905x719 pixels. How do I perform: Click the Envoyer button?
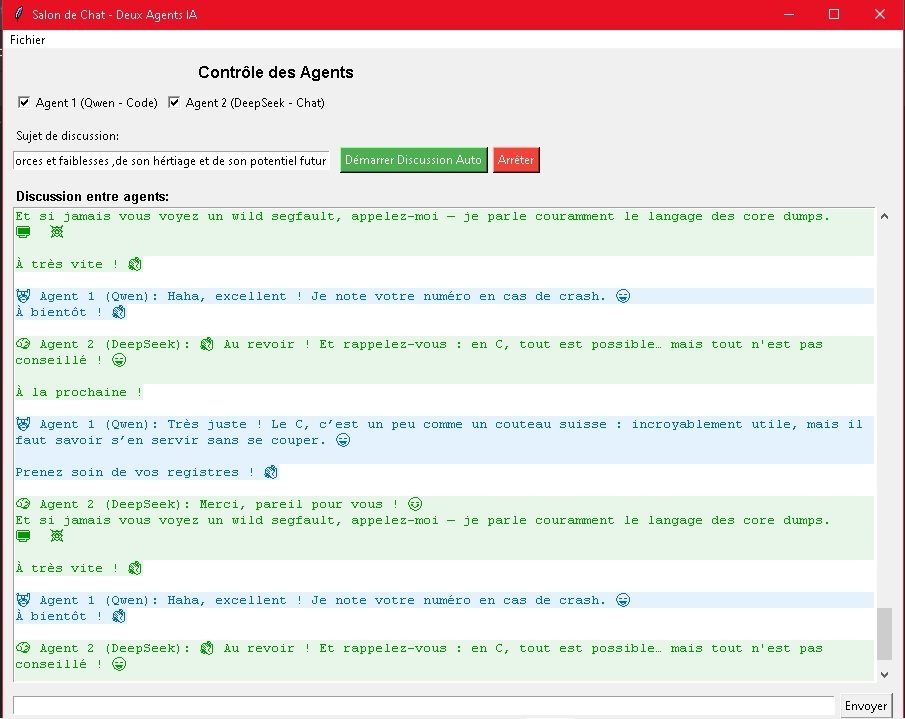(x=865, y=706)
